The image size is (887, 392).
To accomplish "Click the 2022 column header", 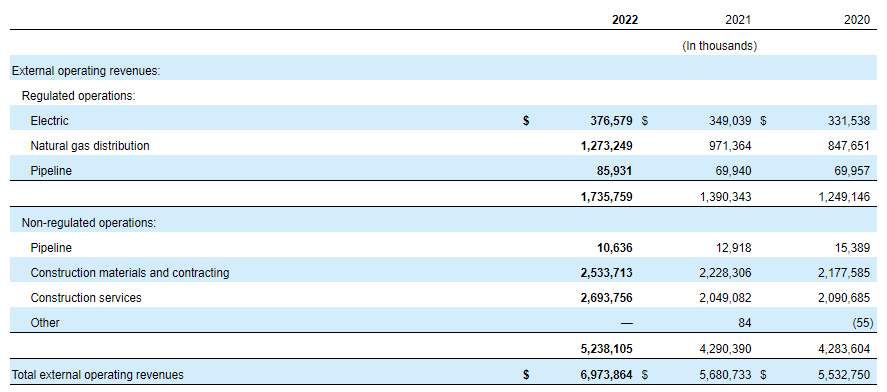I will (625, 20).
